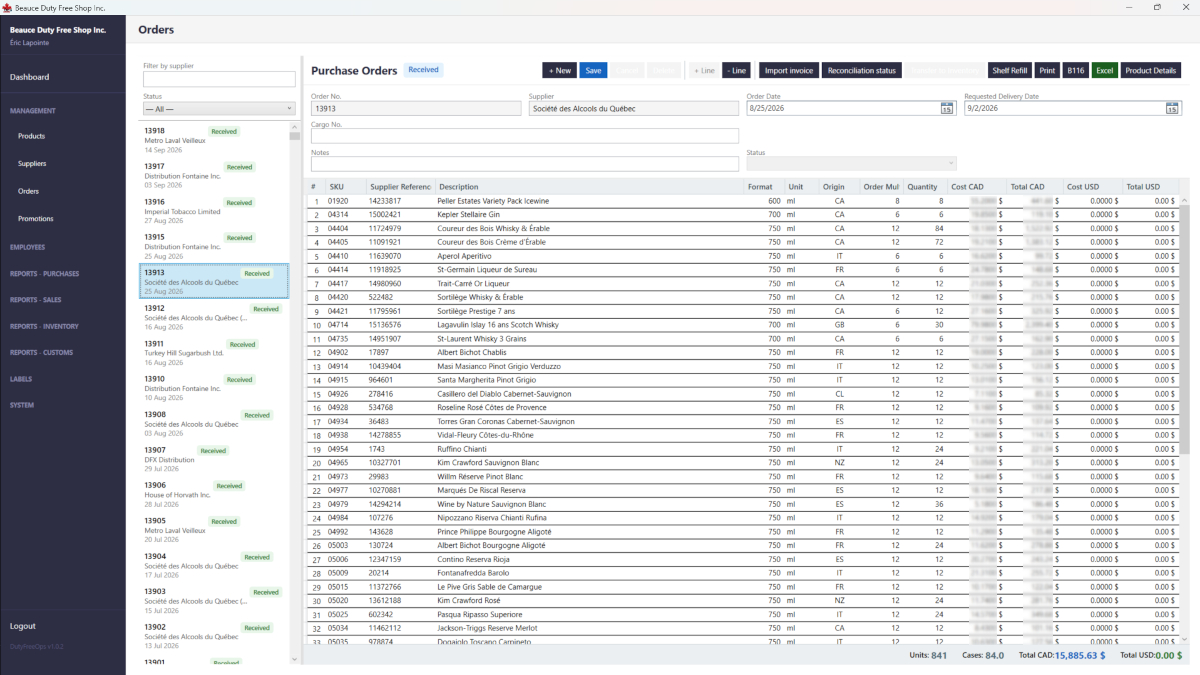The height and width of the screenshot is (675, 1200).
Task: Click the B116 button
Action: 1075,70
